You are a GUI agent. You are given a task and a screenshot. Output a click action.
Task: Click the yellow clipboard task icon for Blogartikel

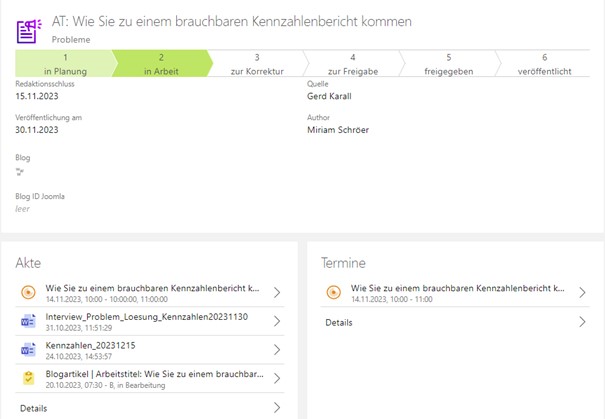28,378
